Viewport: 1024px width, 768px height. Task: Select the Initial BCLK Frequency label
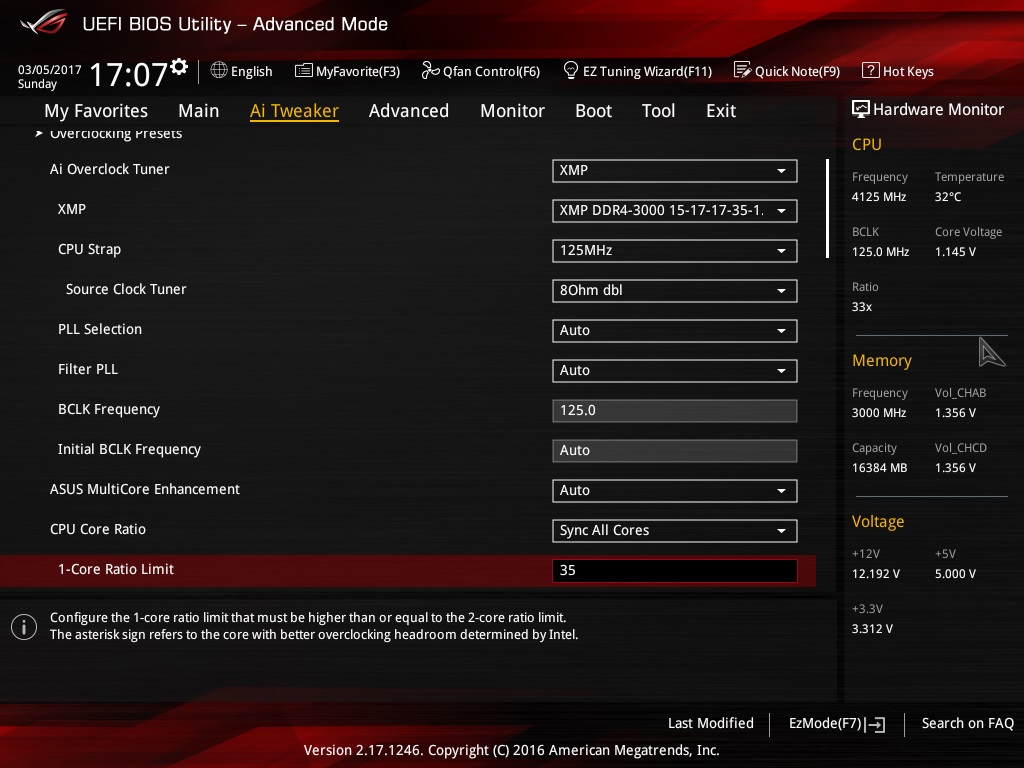click(x=129, y=449)
